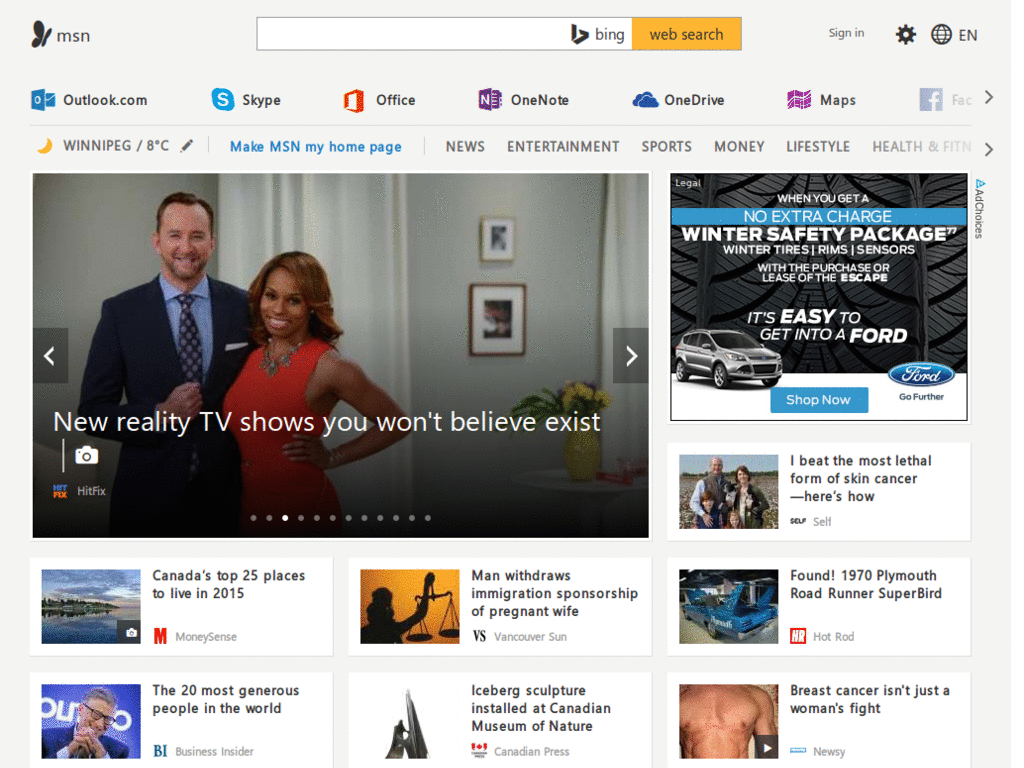Select the Sign in link
The height and width of the screenshot is (768, 1024).
846,32
